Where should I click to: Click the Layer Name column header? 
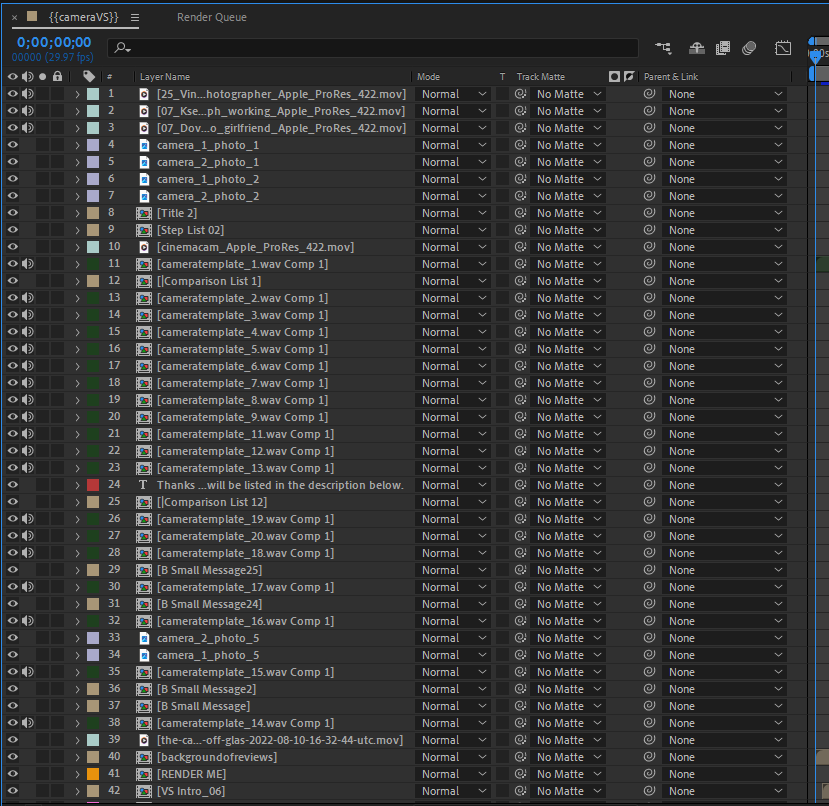point(164,77)
